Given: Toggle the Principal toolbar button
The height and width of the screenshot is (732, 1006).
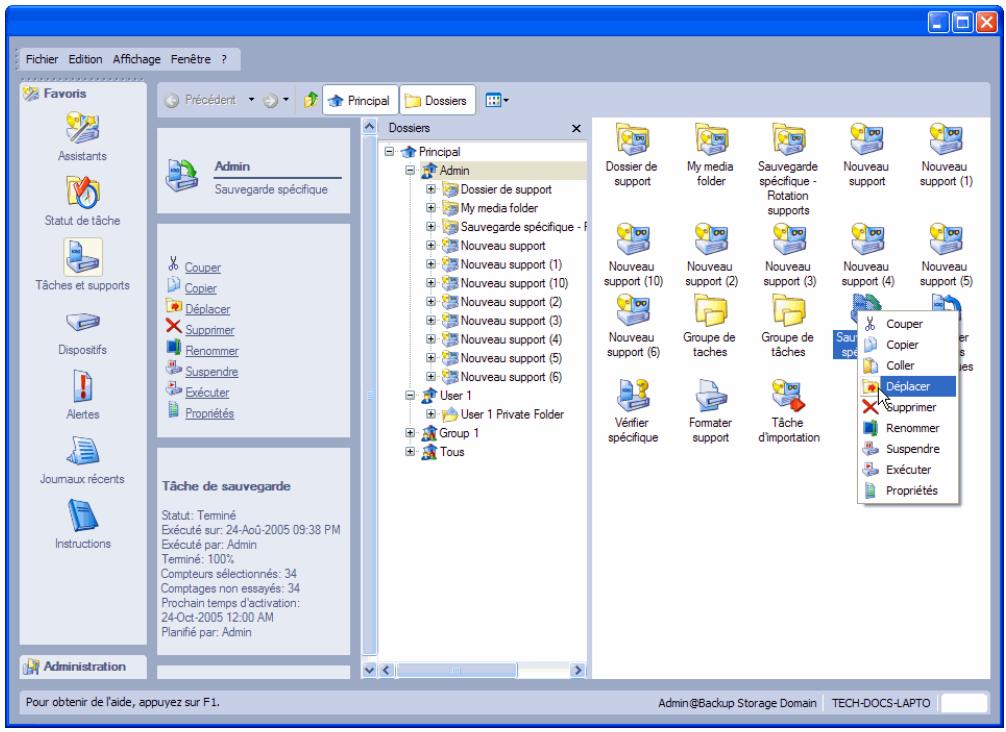Looking at the screenshot, I should click(360, 100).
